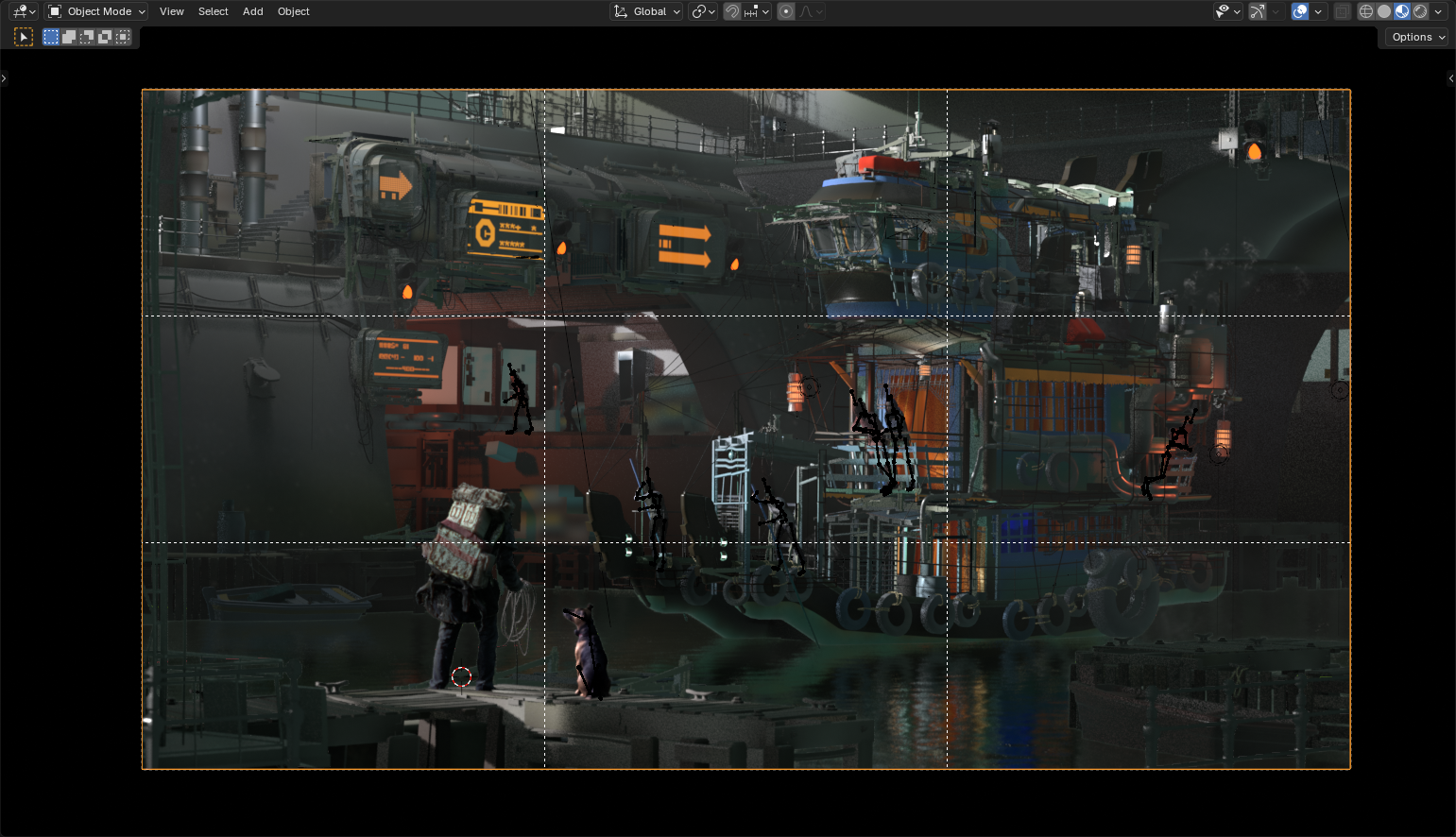Toggle viewport overlays
This screenshot has height=837, width=1456.
1300,11
